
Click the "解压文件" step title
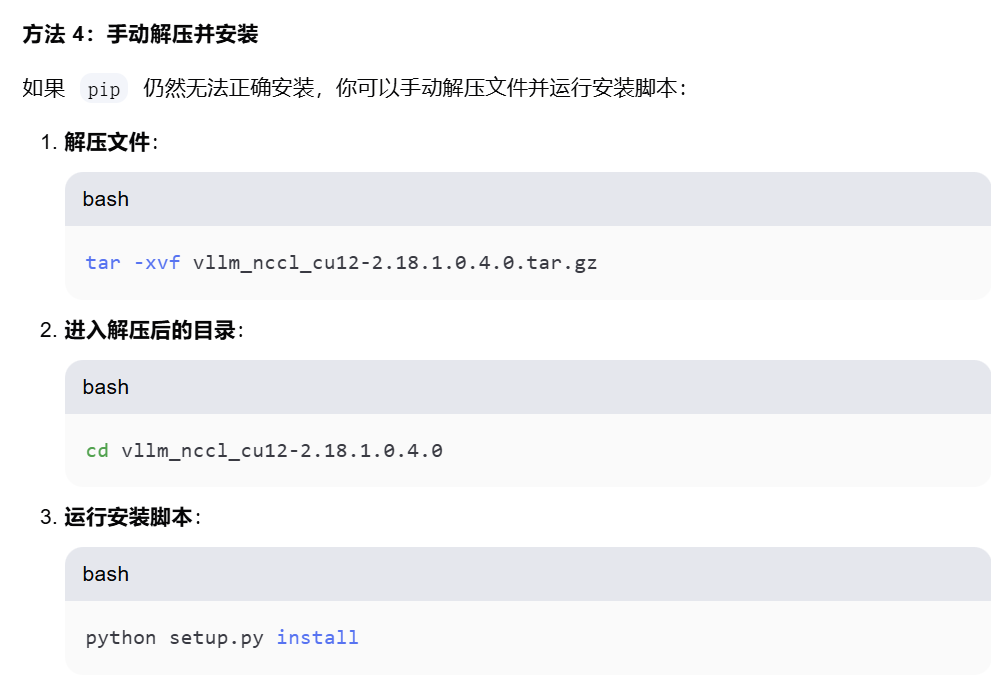pyautogui.click(x=107, y=143)
